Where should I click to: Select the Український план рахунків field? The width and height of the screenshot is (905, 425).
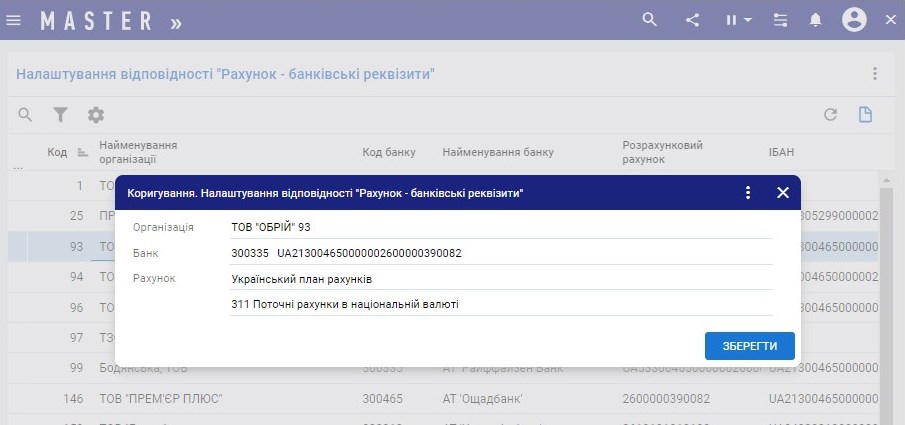501,279
